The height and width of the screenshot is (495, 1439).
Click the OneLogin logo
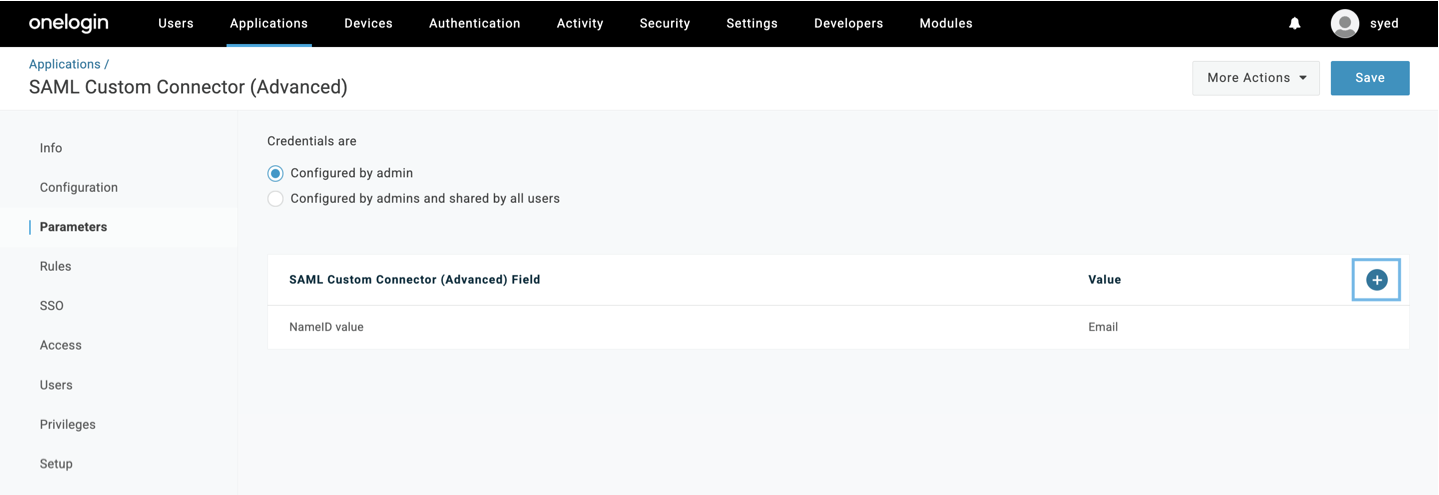click(69, 22)
